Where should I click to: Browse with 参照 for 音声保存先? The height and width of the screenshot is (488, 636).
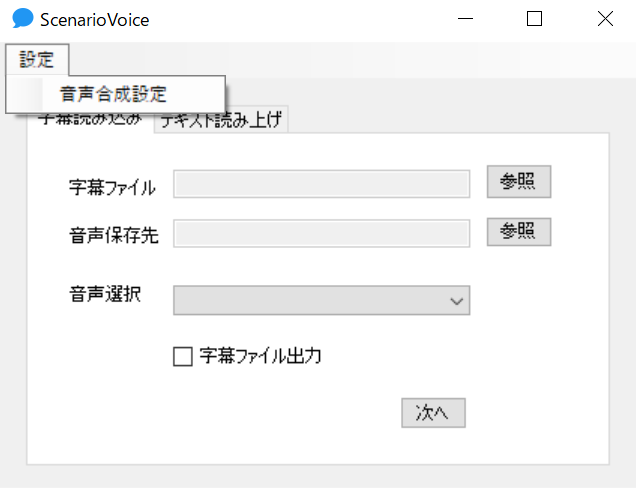[519, 232]
